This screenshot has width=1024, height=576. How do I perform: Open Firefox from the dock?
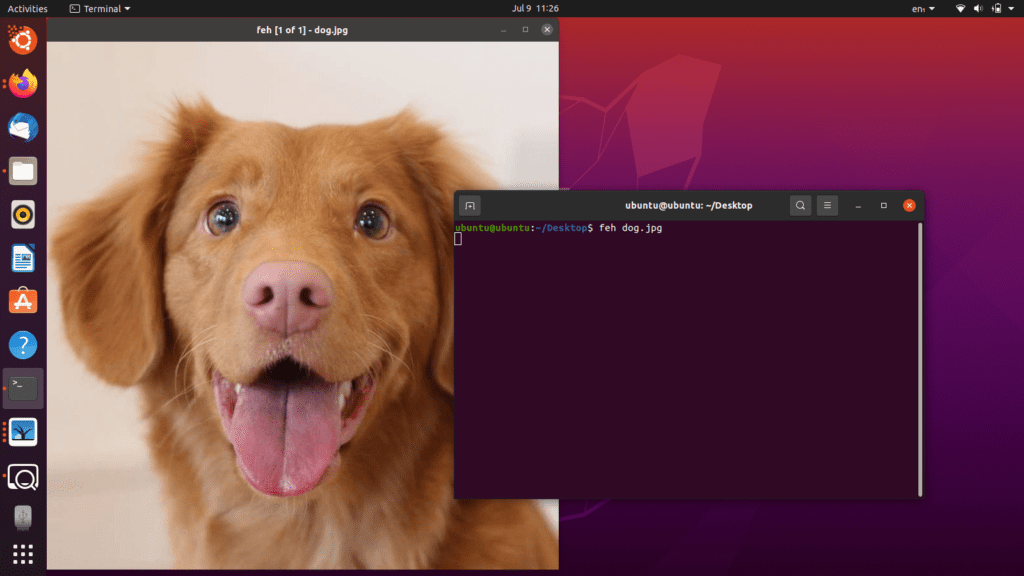point(22,83)
